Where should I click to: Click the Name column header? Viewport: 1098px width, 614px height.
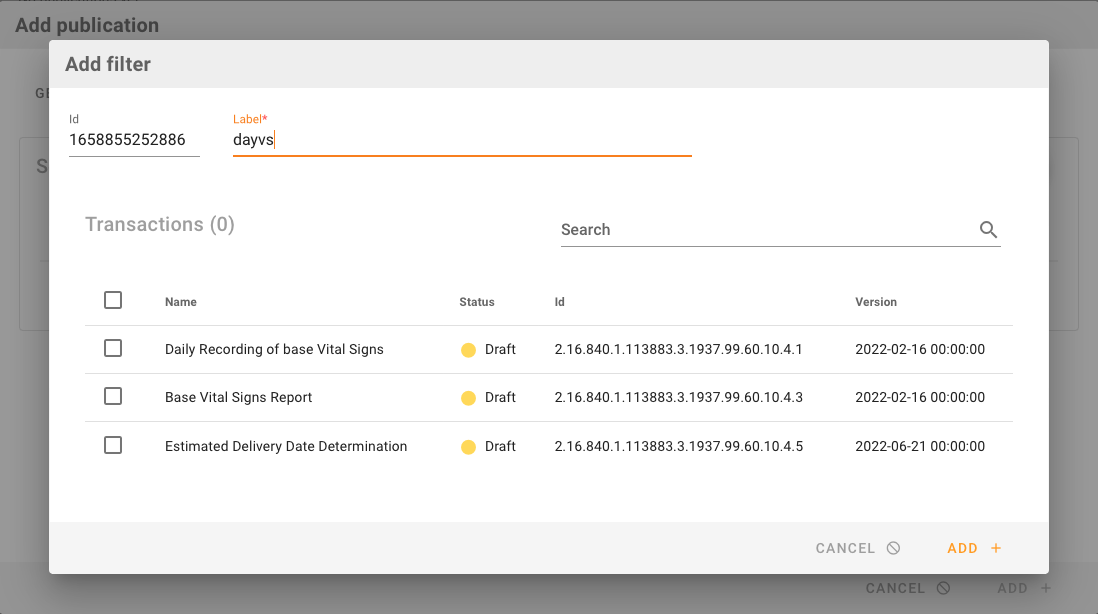(x=181, y=302)
